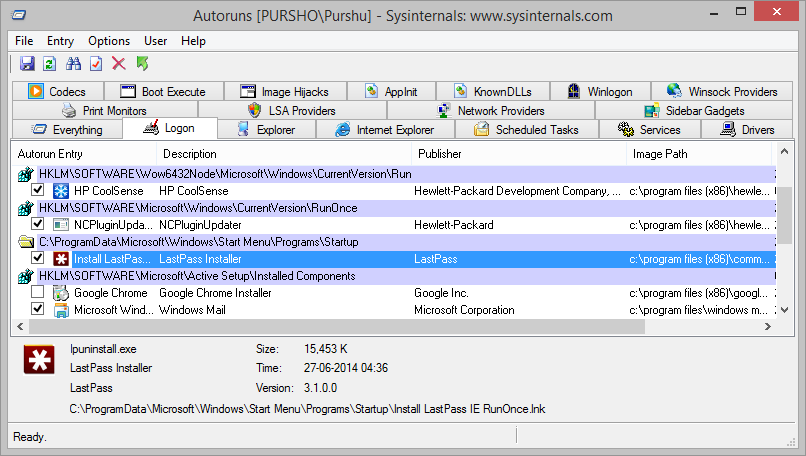Switch to the Scheduled Tasks tab

click(527, 130)
